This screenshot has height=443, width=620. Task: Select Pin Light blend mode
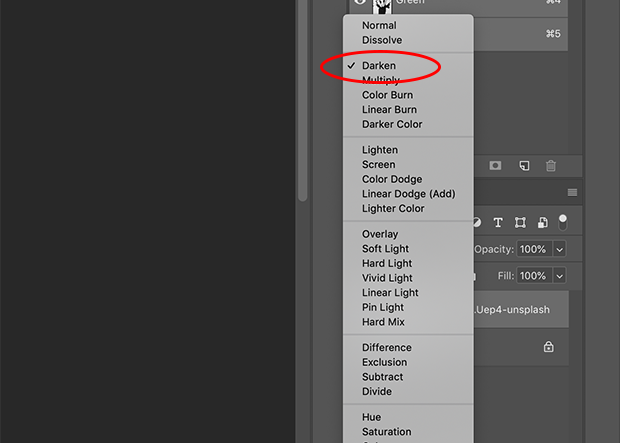[408, 307]
